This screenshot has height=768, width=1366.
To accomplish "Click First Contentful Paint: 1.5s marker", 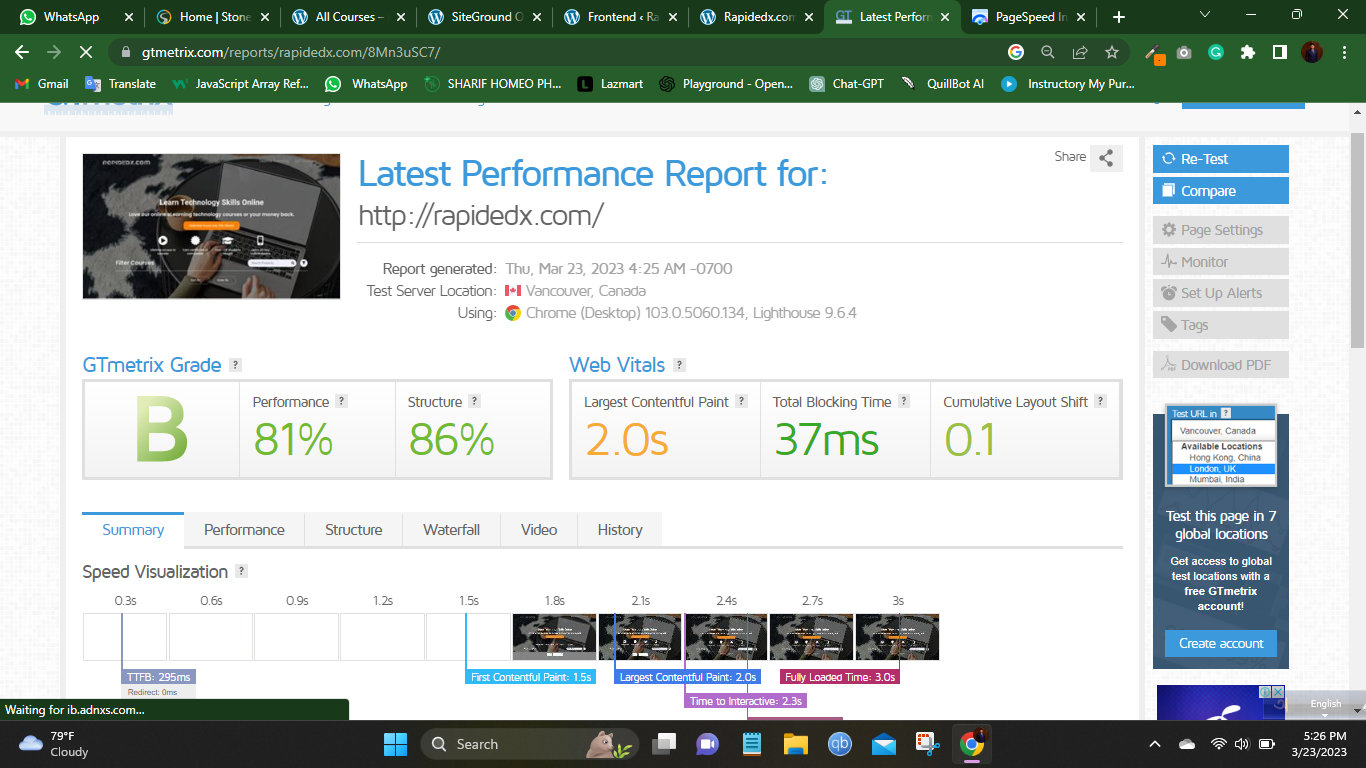I will pos(531,677).
